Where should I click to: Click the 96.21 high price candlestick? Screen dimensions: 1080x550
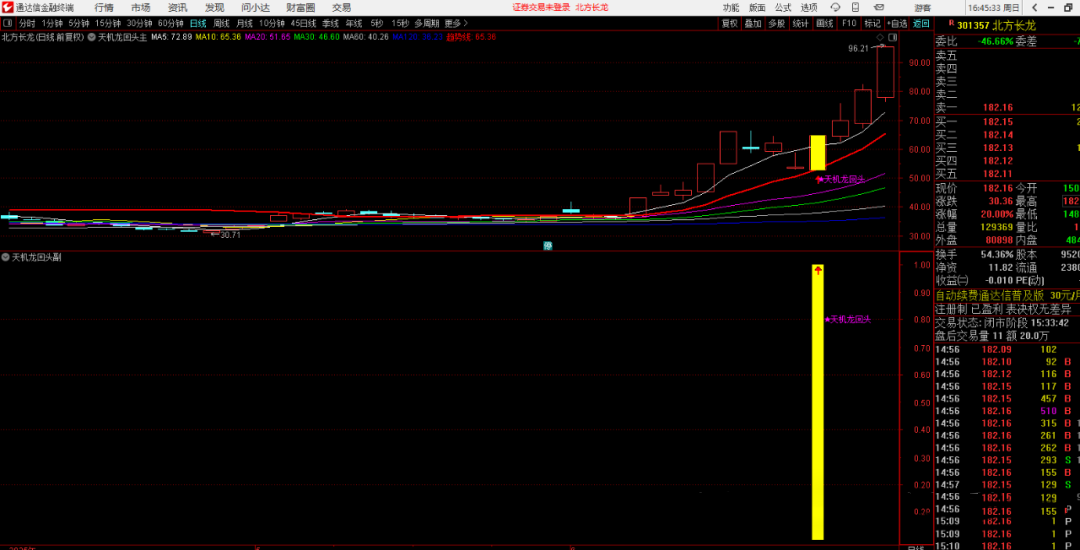click(x=885, y=72)
